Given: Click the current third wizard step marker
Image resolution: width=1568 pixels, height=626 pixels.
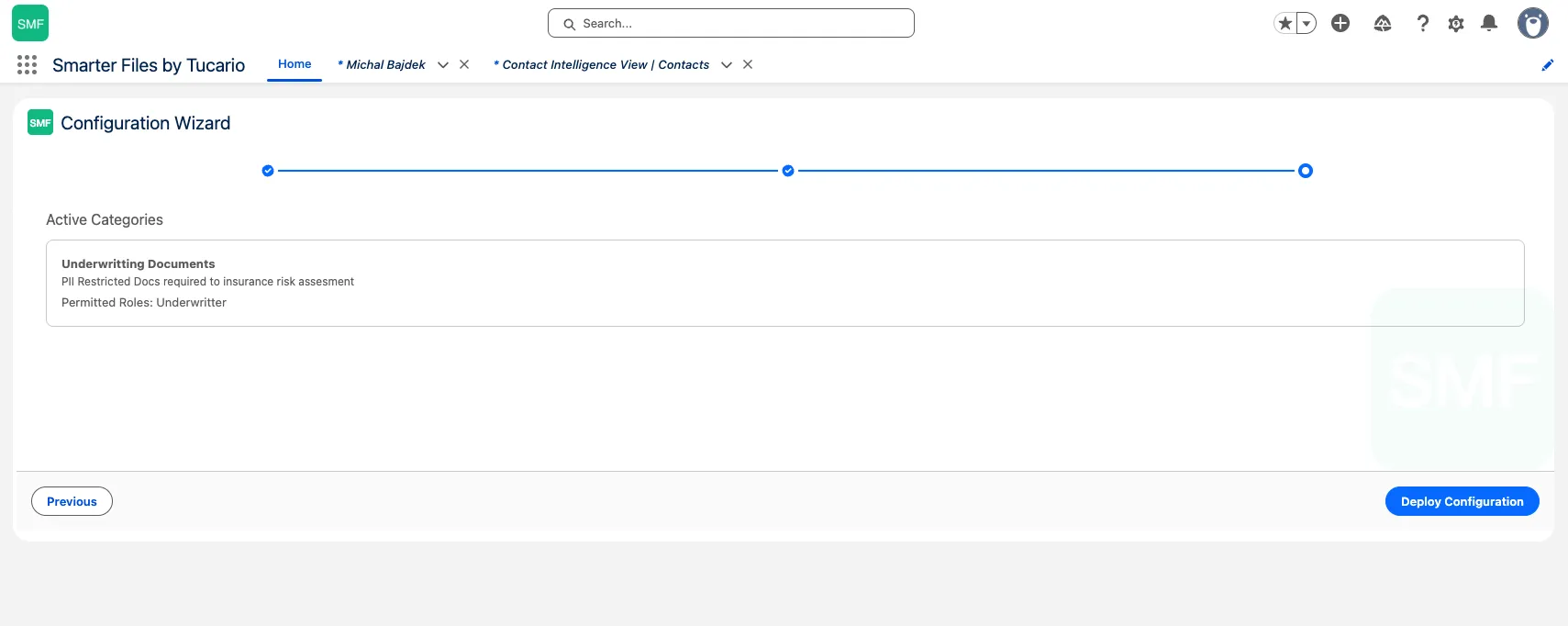Looking at the screenshot, I should (1306, 171).
